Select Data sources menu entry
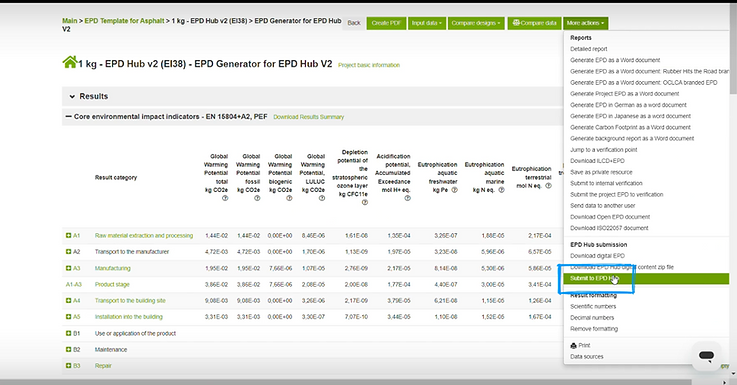Viewport: 737px width, 385px height. (587, 357)
